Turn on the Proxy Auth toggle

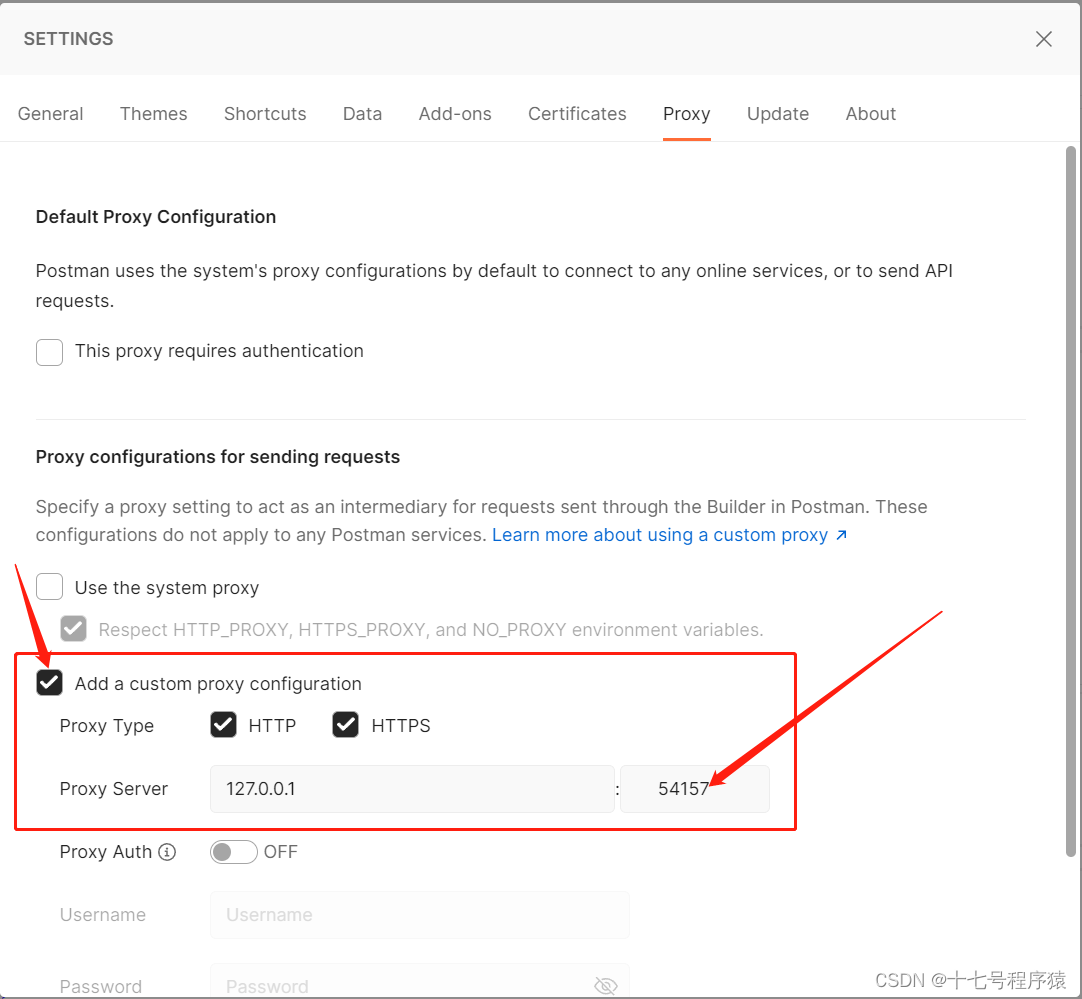(x=233, y=852)
